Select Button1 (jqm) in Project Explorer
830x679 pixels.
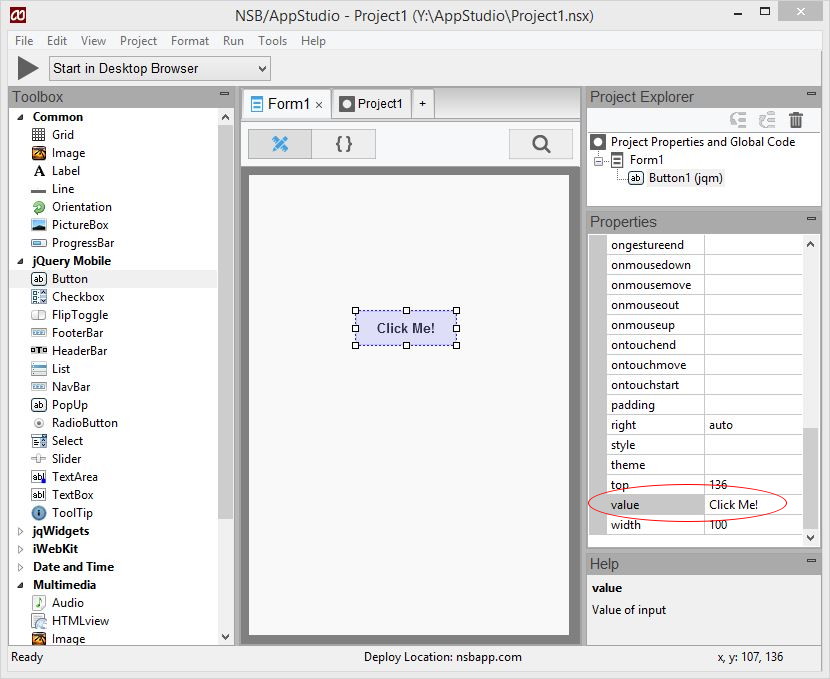tap(685, 178)
